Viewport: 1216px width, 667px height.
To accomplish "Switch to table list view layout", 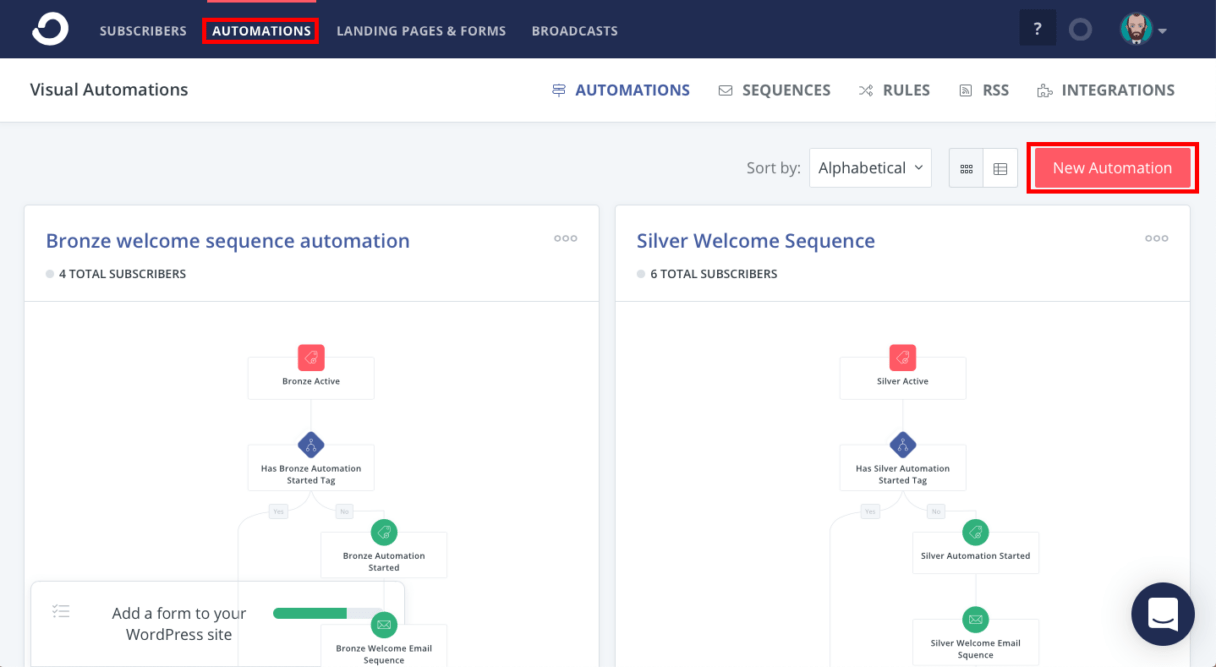I will [1000, 168].
